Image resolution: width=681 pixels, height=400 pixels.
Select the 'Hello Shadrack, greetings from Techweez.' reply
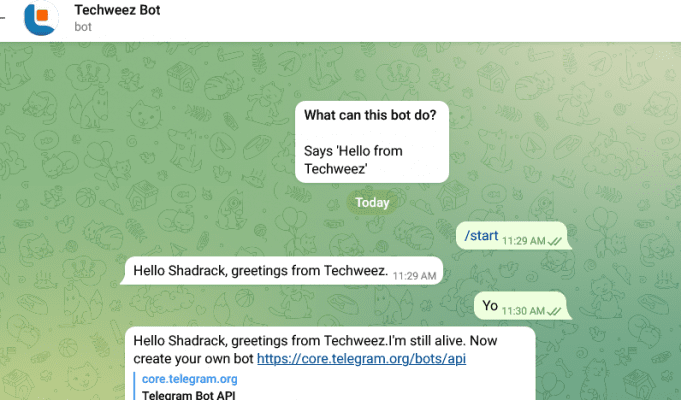[282, 271]
